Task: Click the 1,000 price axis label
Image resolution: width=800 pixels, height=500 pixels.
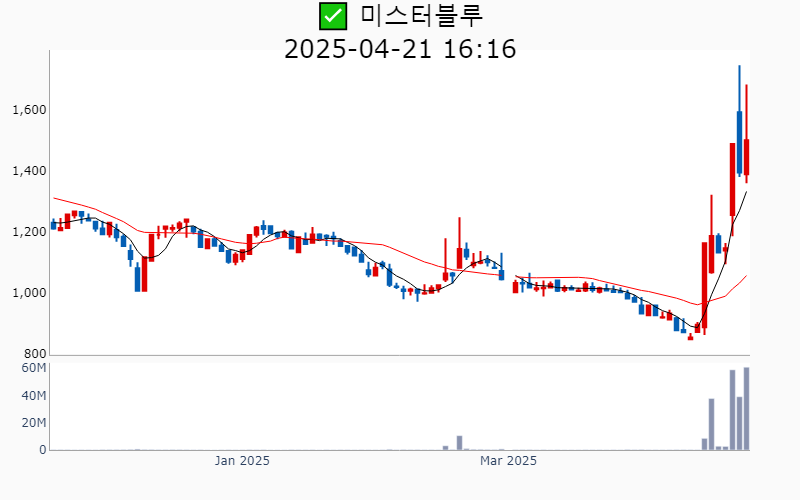Action: [29, 293]
